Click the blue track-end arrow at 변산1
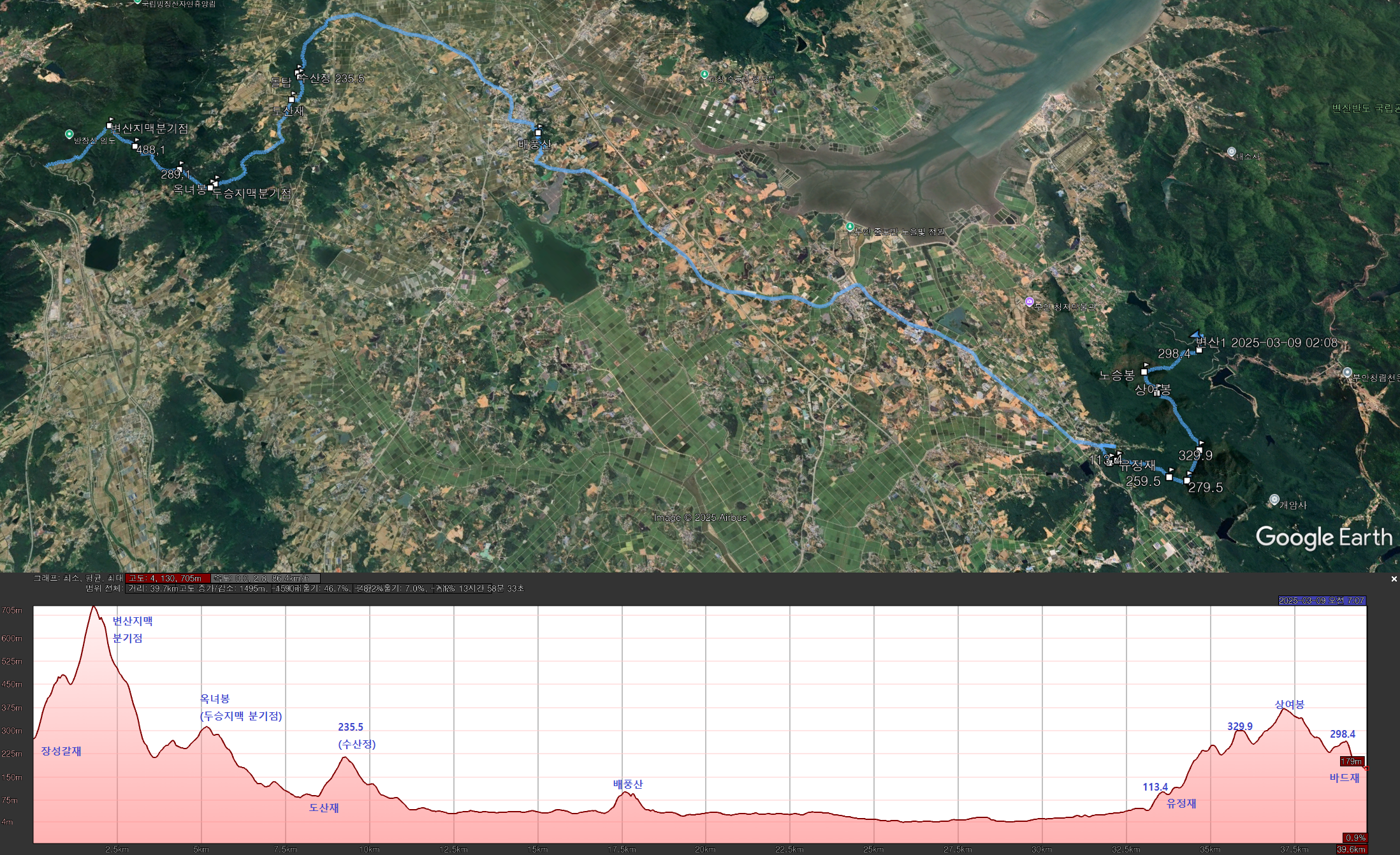The image size is (1400, 855). point(1195,333)
